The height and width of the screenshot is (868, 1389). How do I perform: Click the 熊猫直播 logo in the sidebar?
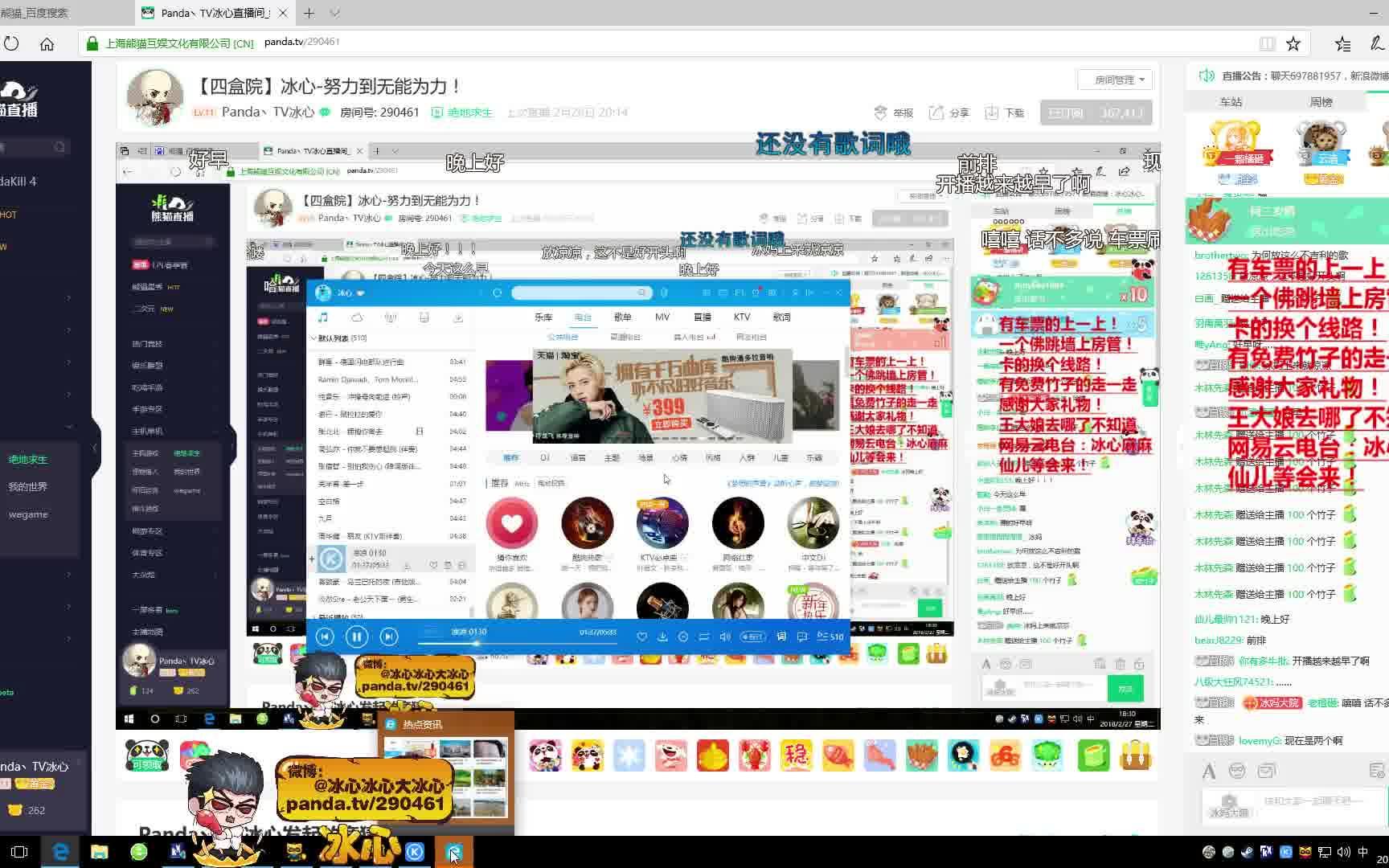(19, 100)
